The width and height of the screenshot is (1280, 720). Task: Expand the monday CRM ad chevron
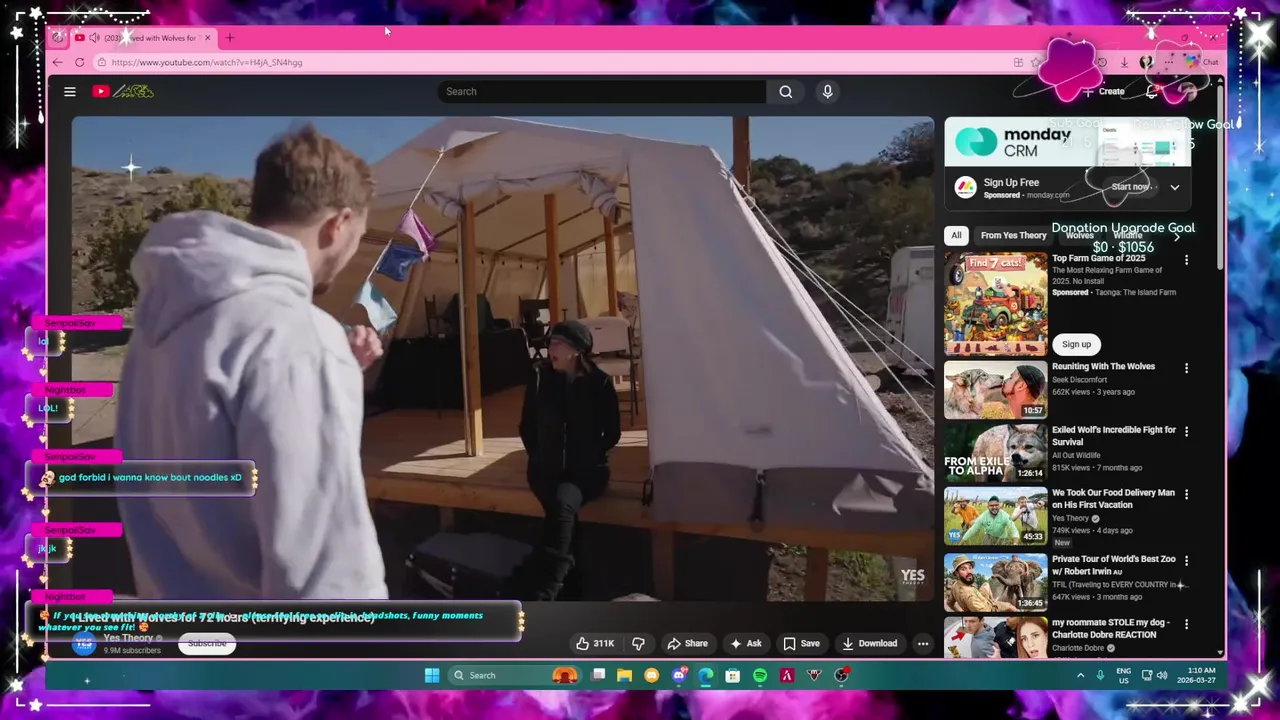coord(1175,187)
